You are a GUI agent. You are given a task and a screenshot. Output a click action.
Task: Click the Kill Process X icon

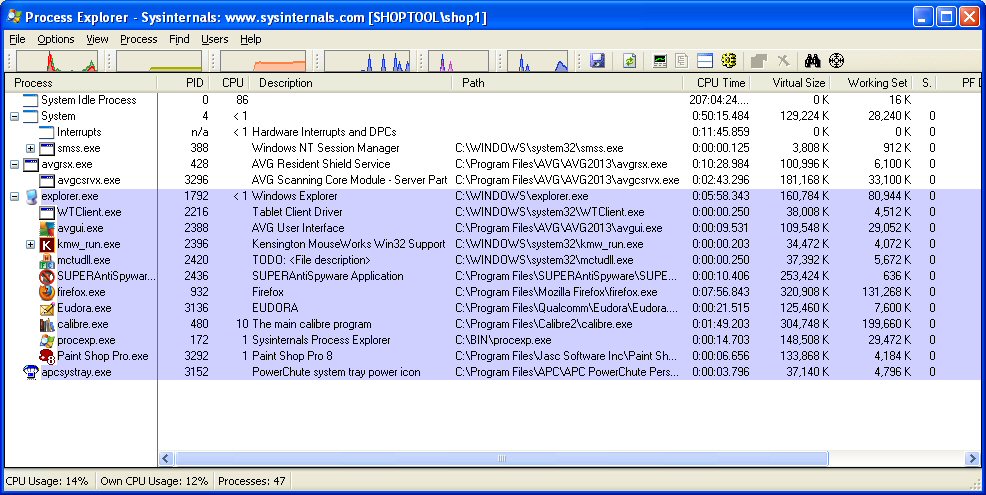pos(783,60)
